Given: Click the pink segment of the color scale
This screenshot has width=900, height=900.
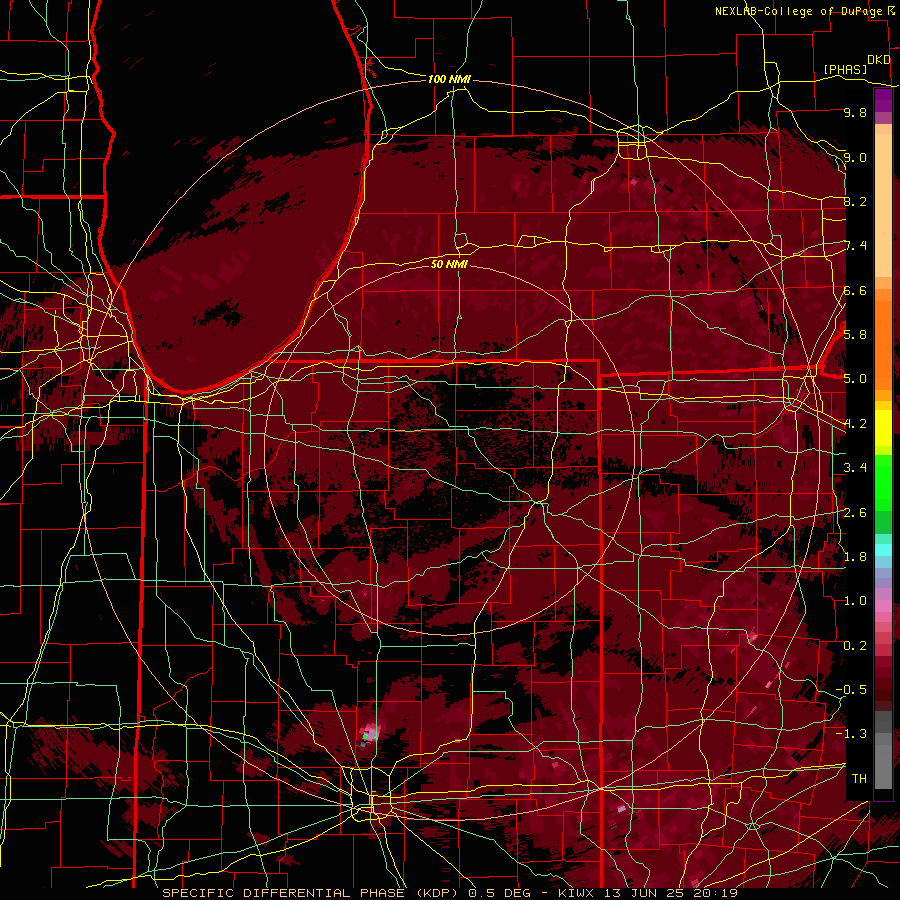Looking at the screenshot, I should [x=883, y=604].
